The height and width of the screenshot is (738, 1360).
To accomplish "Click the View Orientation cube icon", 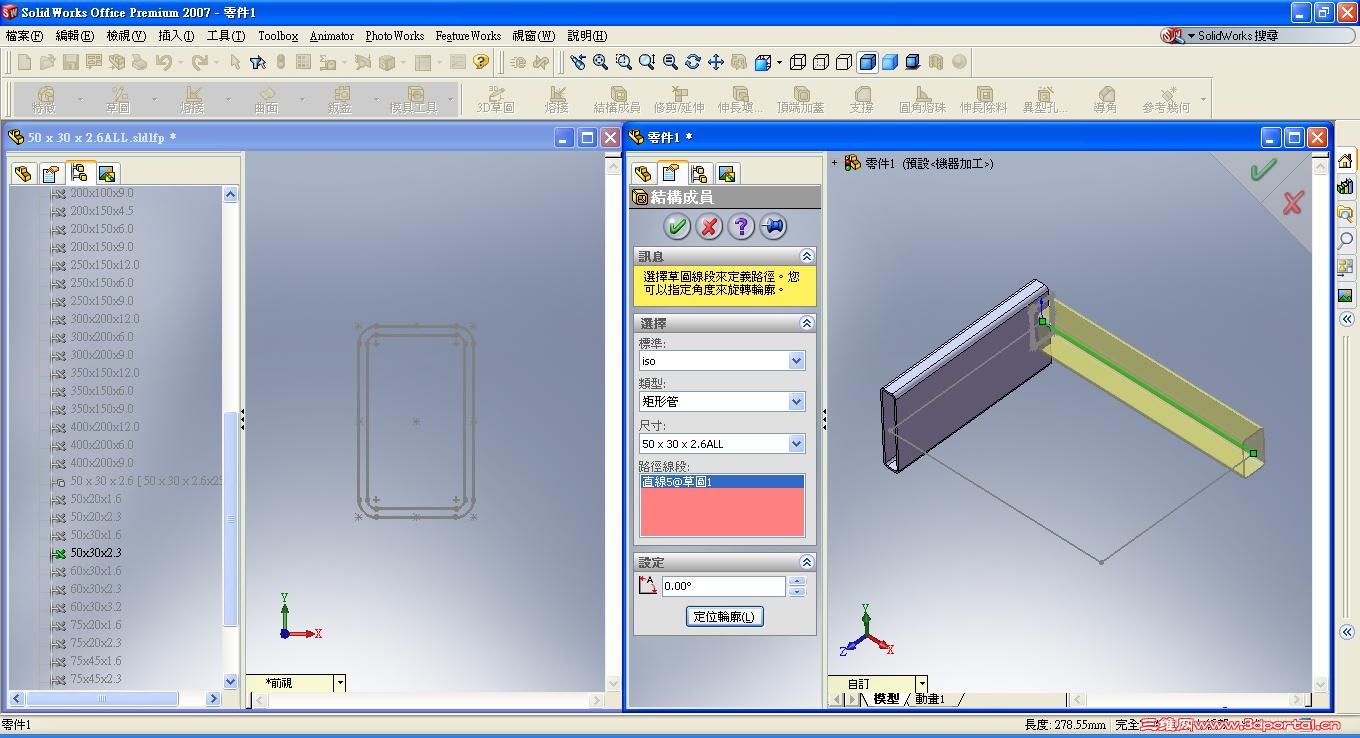I will tap(763, 62).
